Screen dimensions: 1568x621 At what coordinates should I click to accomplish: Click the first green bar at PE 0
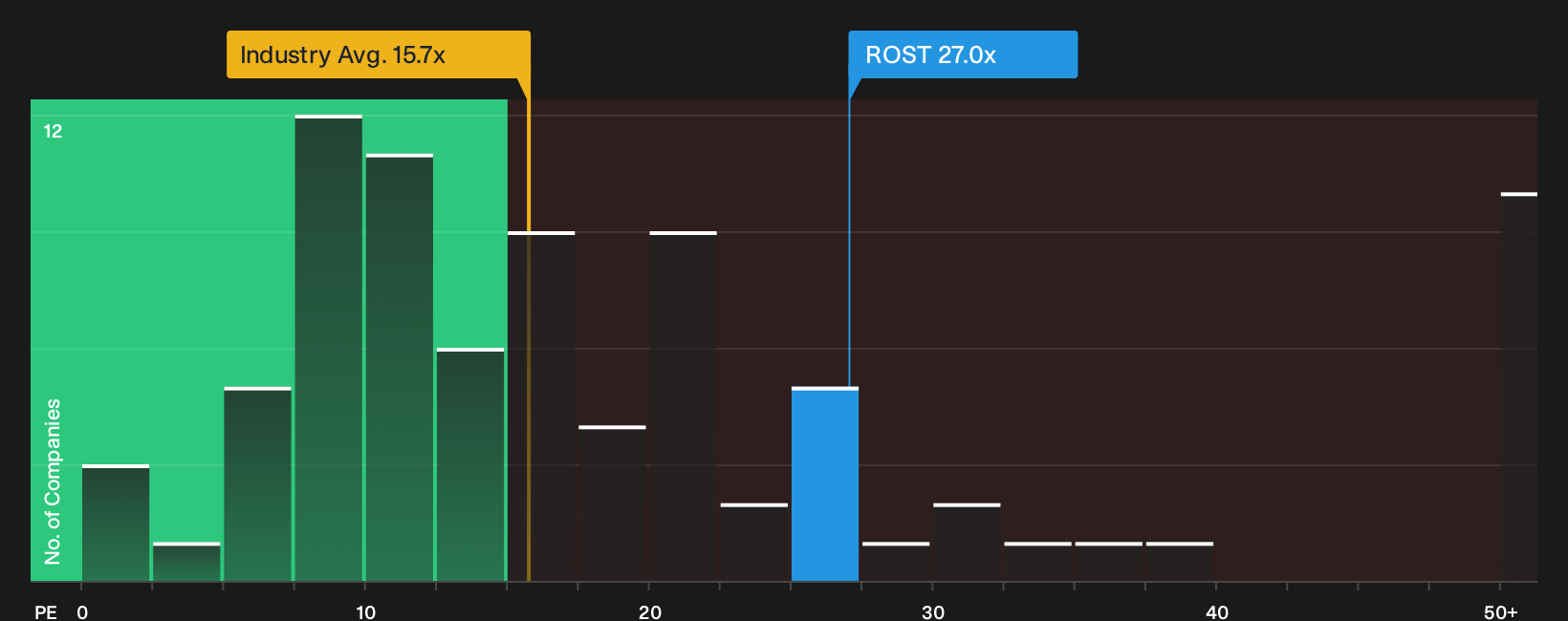tap(116, 523)
